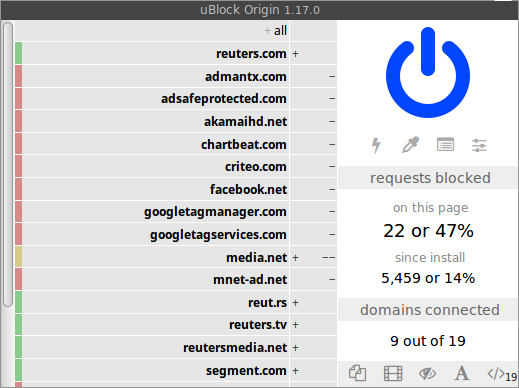Click the '9 out of 19' domains value
This screenshot has height=388, width=519.
(428, 341)
